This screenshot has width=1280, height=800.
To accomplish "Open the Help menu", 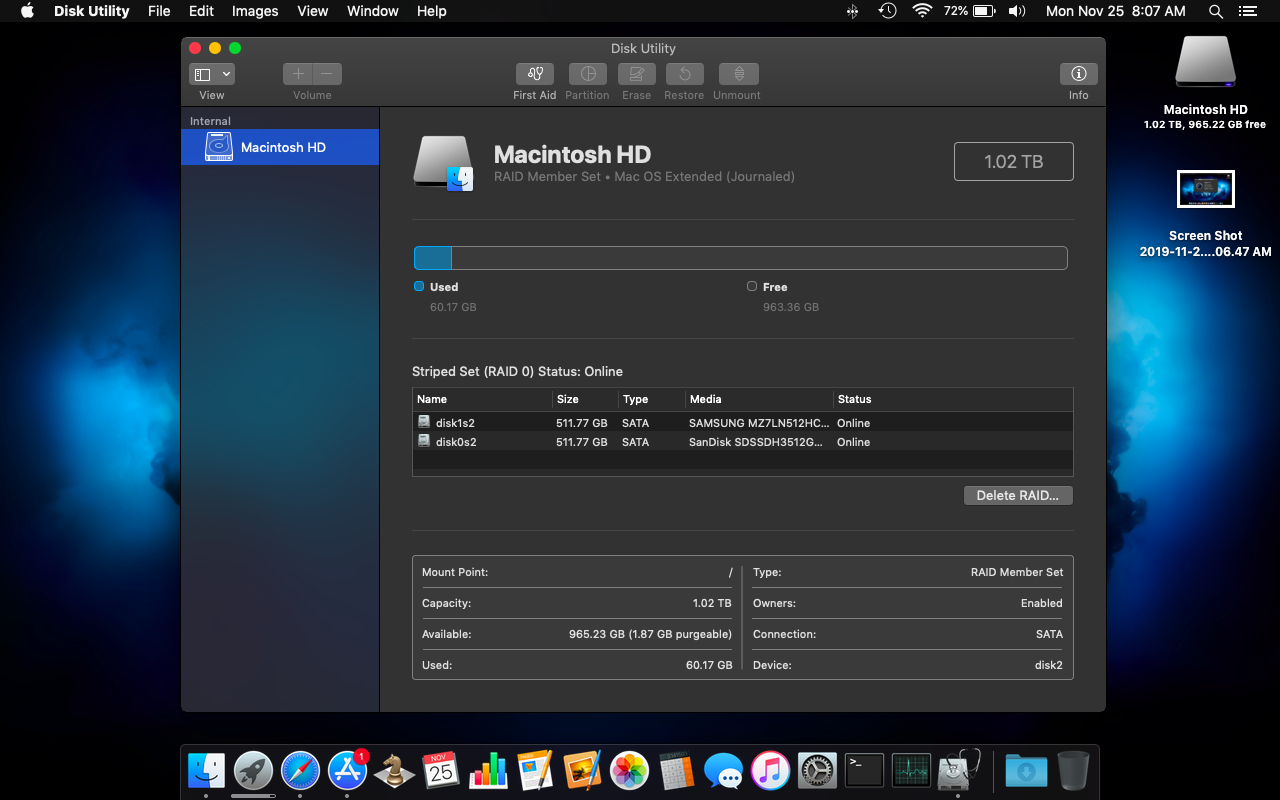I will [432, 11].
